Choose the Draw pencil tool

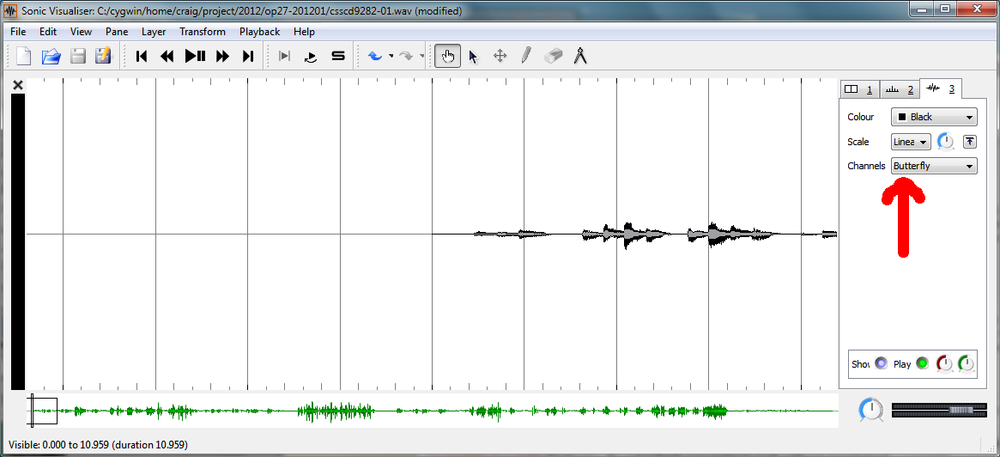coord(526,57)
